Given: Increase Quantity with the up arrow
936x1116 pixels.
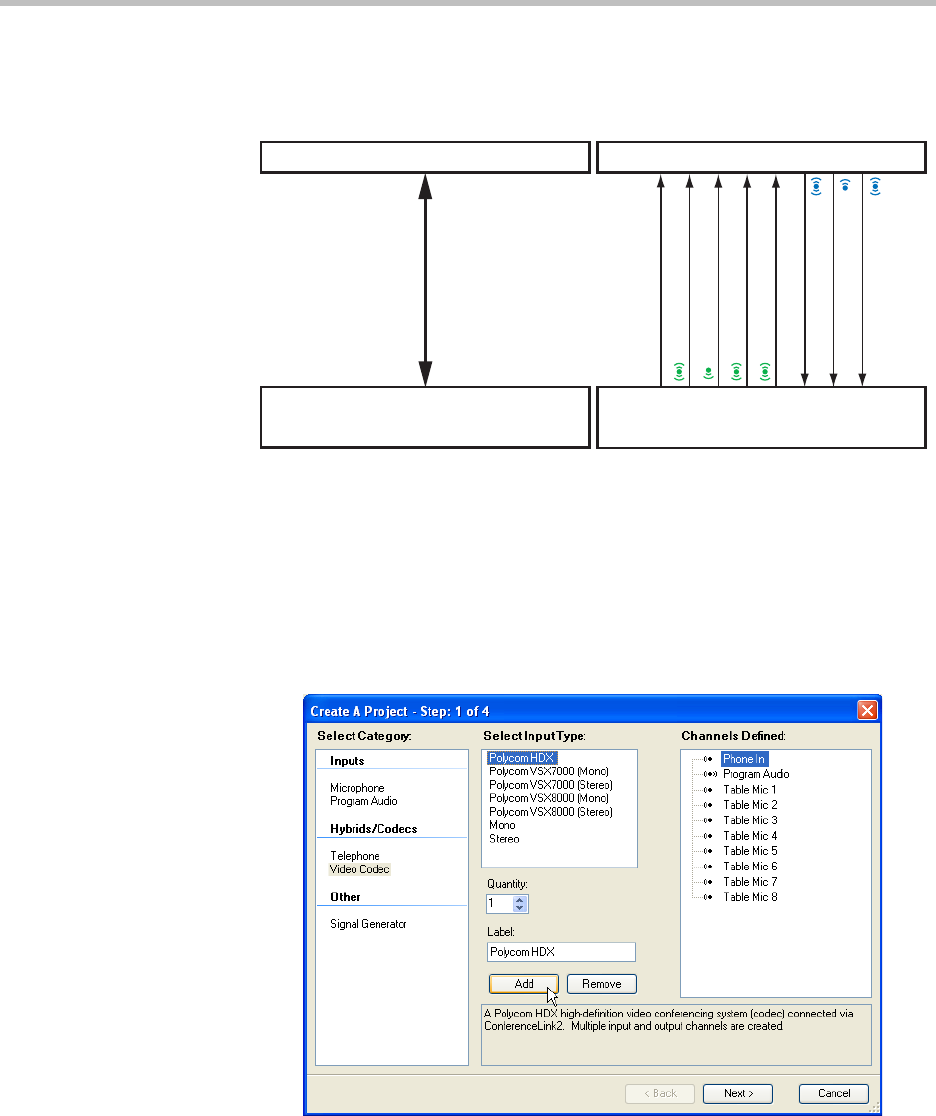Looking at the screenshot, I should [519, 899].
